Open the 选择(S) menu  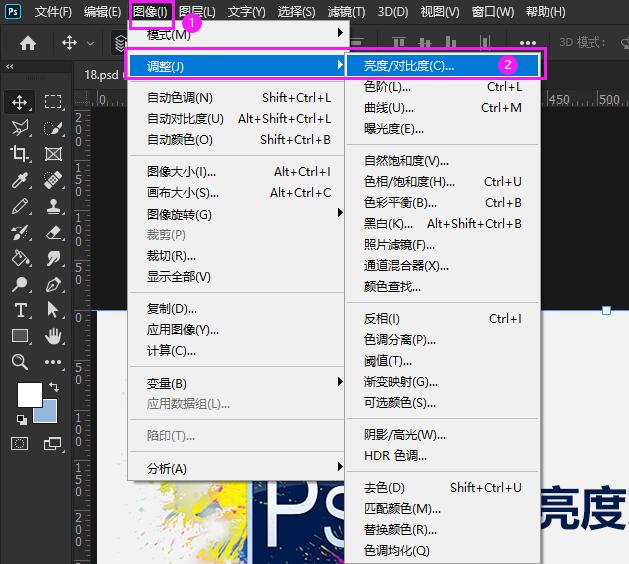[x=296, y=12]
